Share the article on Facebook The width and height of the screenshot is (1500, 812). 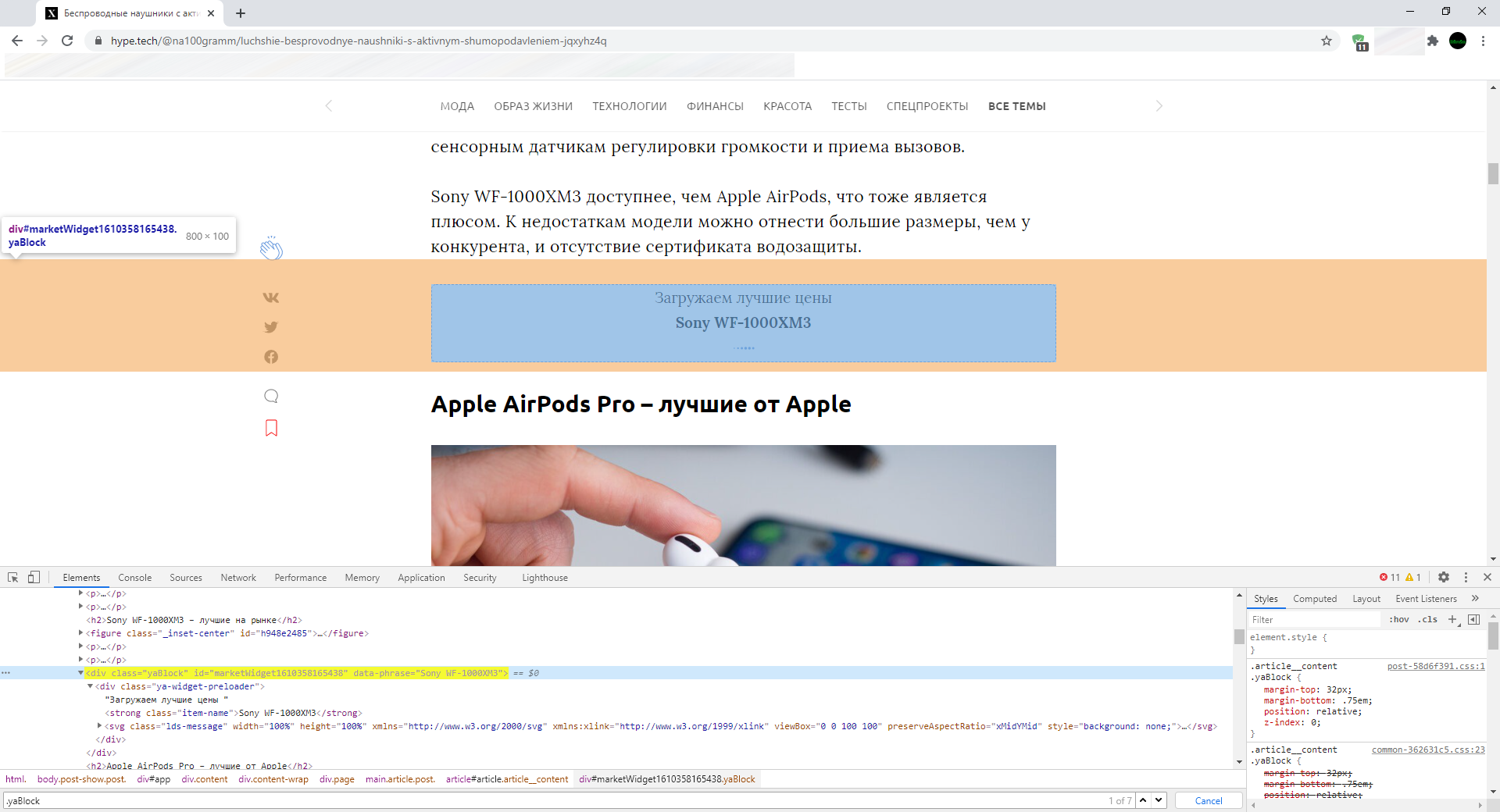[x=270, y=357]
